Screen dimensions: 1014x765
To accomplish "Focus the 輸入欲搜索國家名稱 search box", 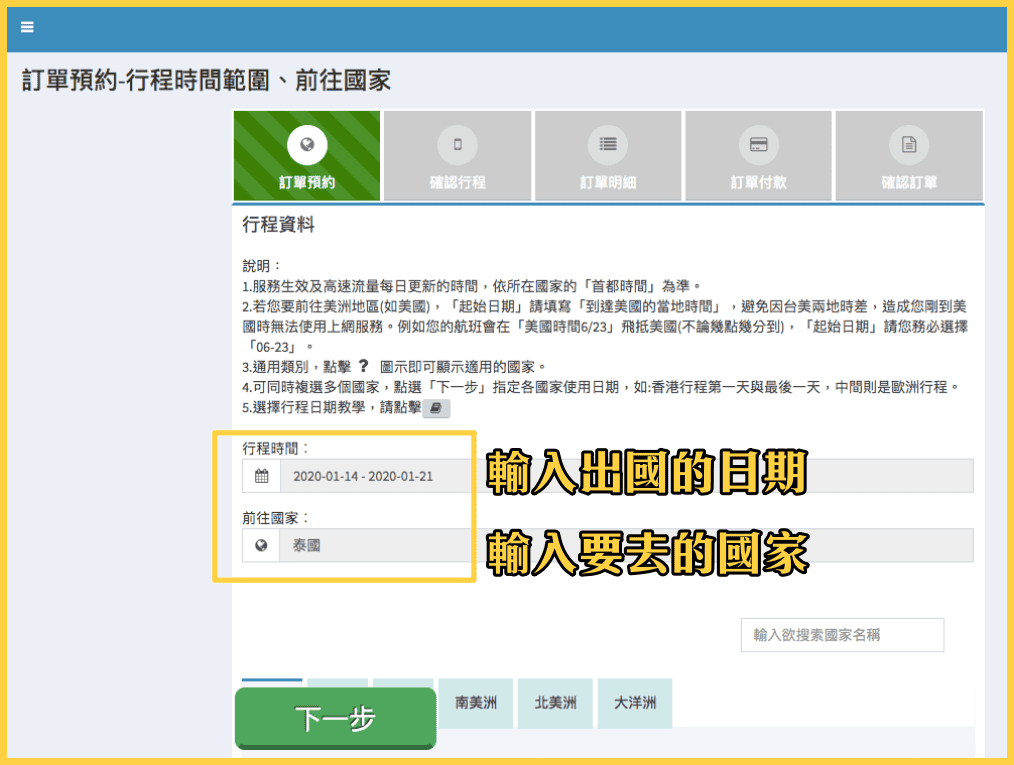I will [x=842, y=635].
